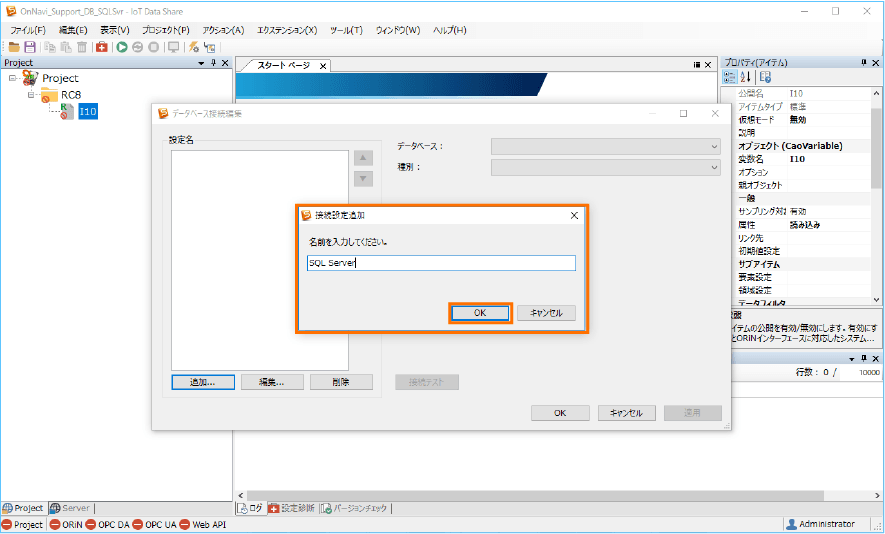Click the Monitor screen toolbar icon

point(174,47)
